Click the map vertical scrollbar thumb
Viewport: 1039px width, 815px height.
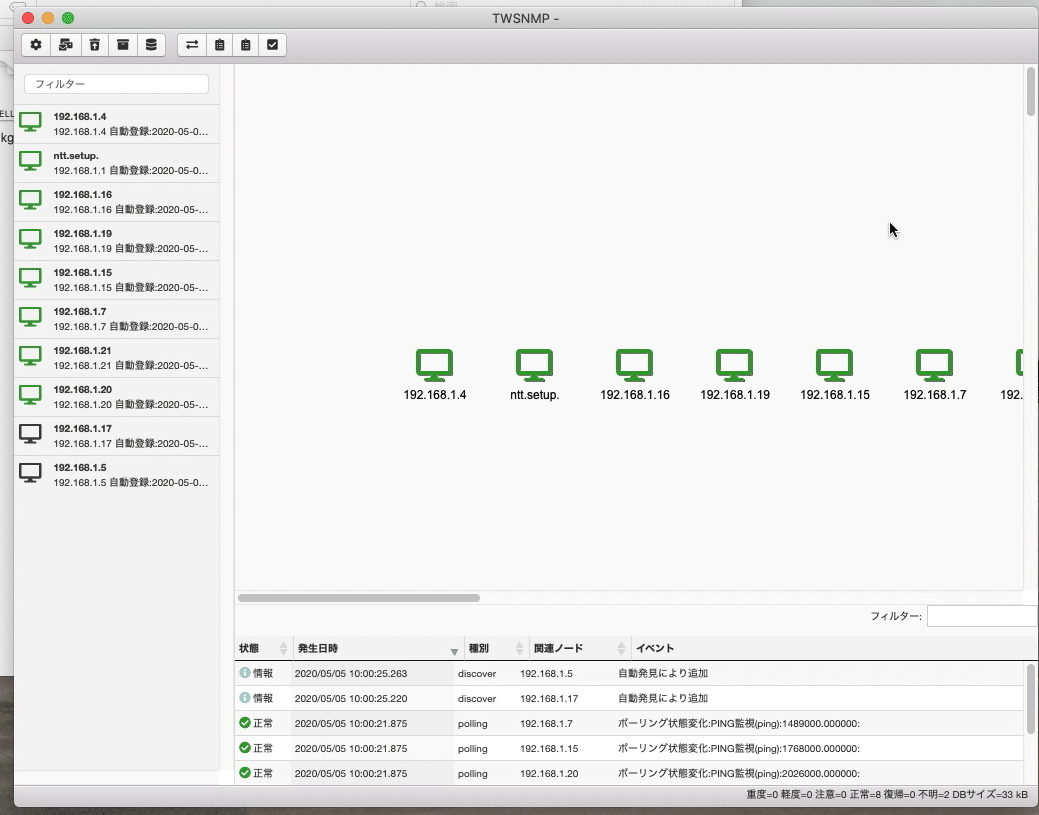[1030, 91]
